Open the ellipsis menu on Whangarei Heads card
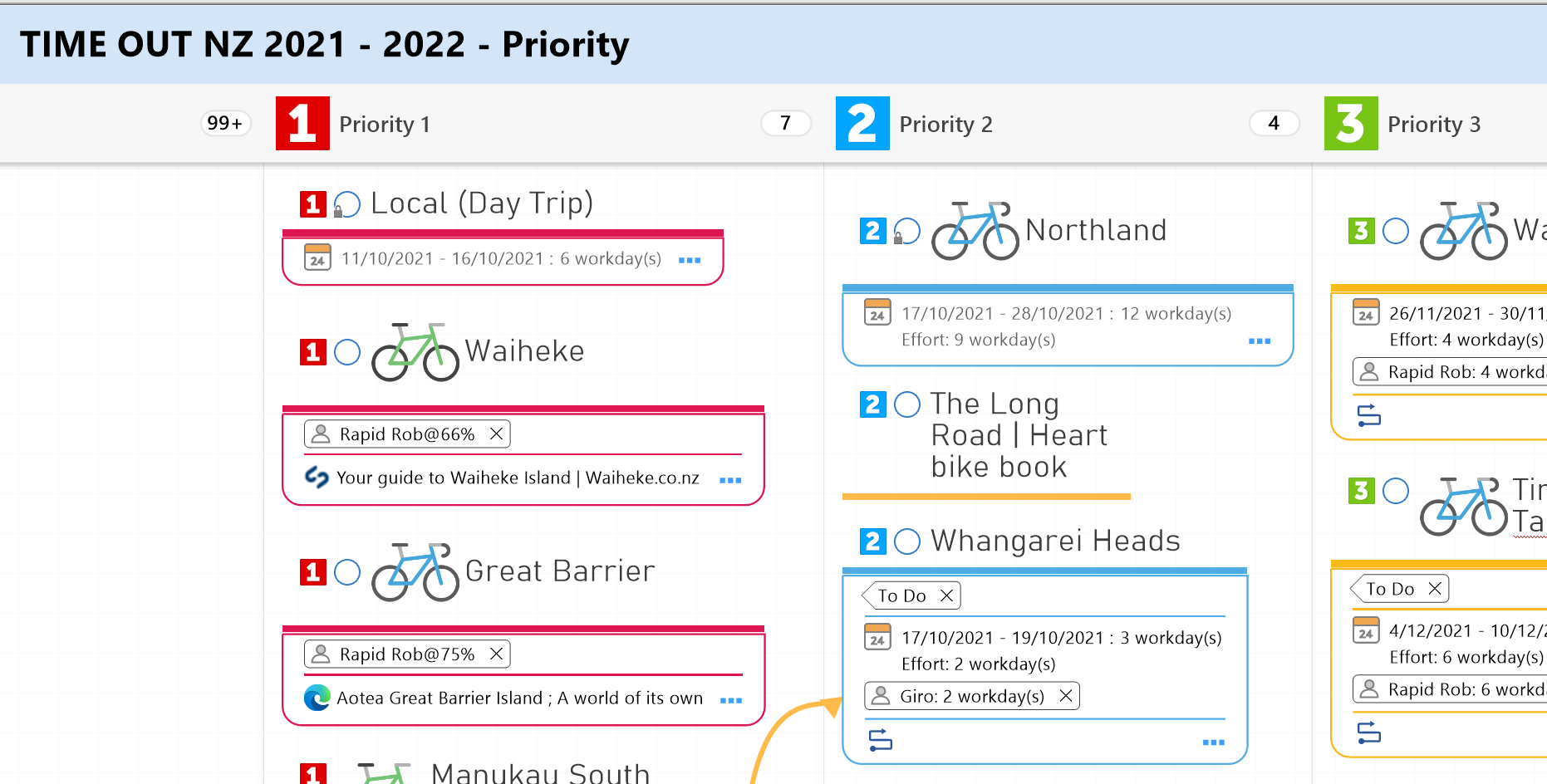 point(1213,742)
